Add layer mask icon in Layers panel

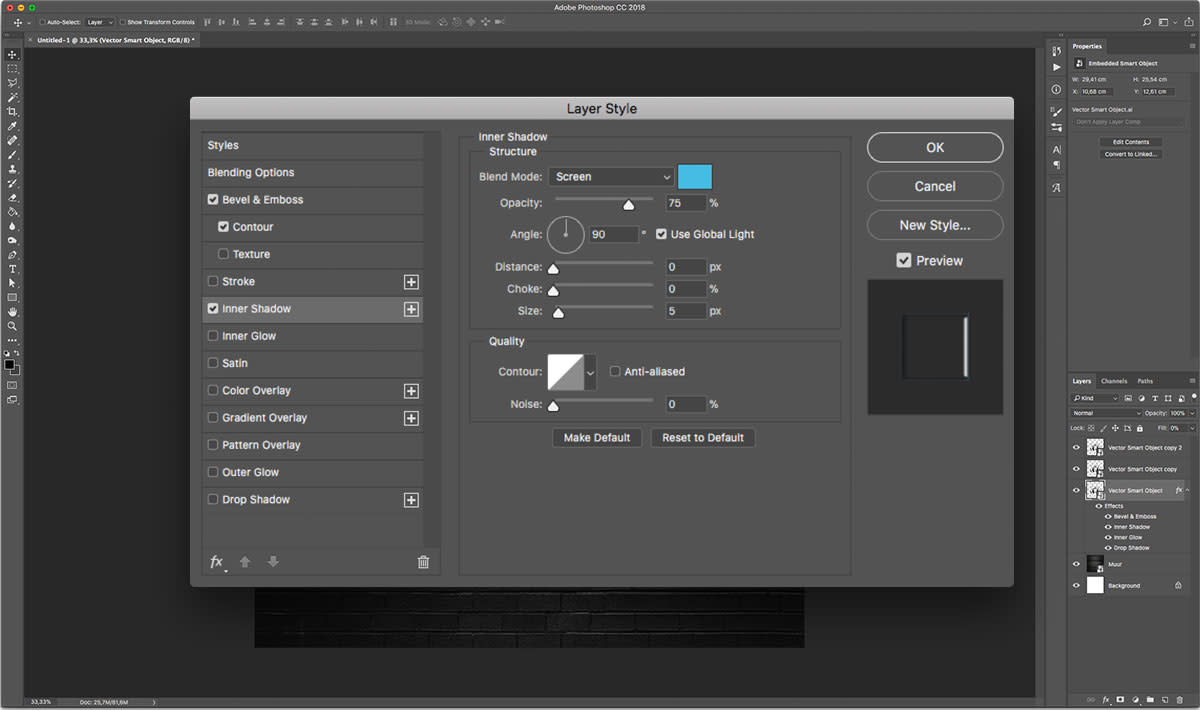1120,699
